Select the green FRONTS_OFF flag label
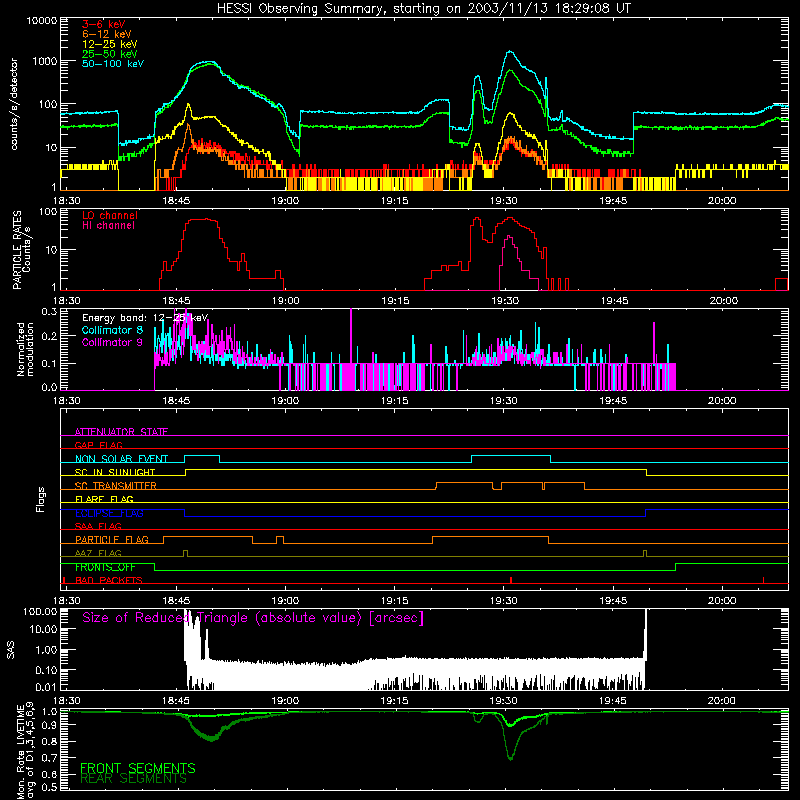The height and width of the screenshot is (800, 800). [x=105, y=567]
